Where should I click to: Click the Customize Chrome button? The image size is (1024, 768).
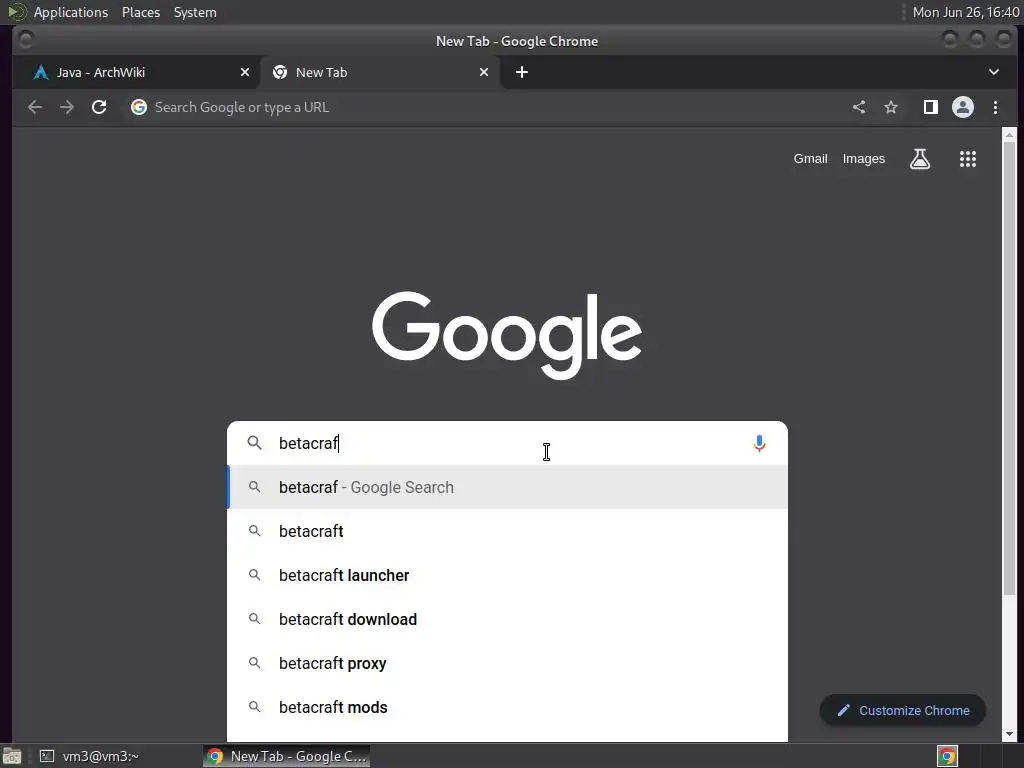click(x=903, y=711)
